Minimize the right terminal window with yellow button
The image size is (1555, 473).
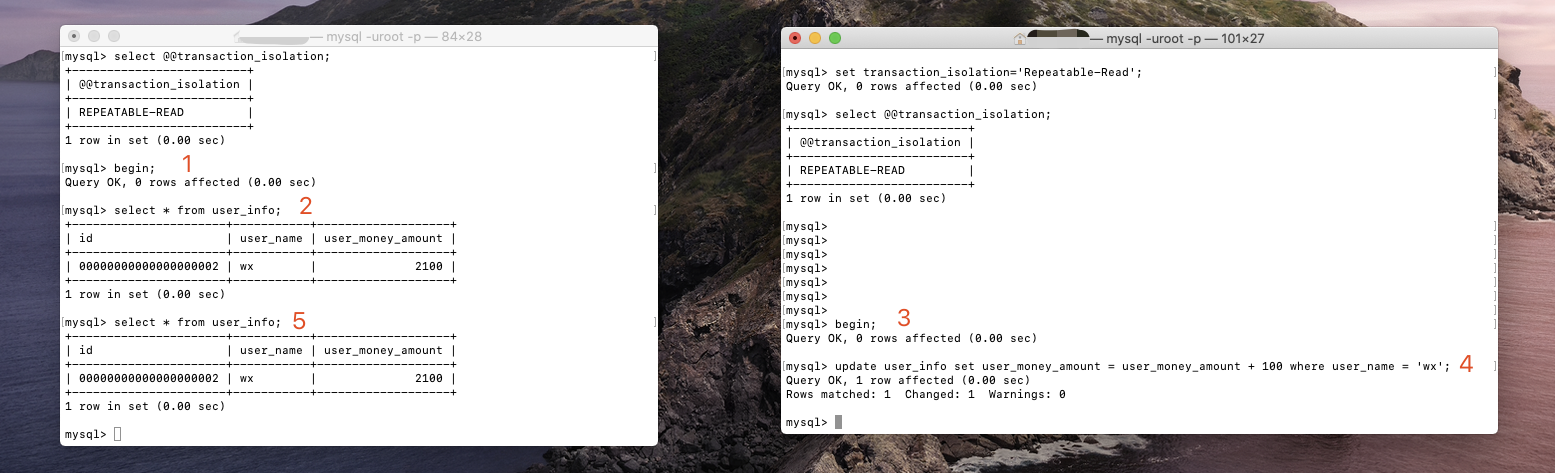click(x=815, y=38)
